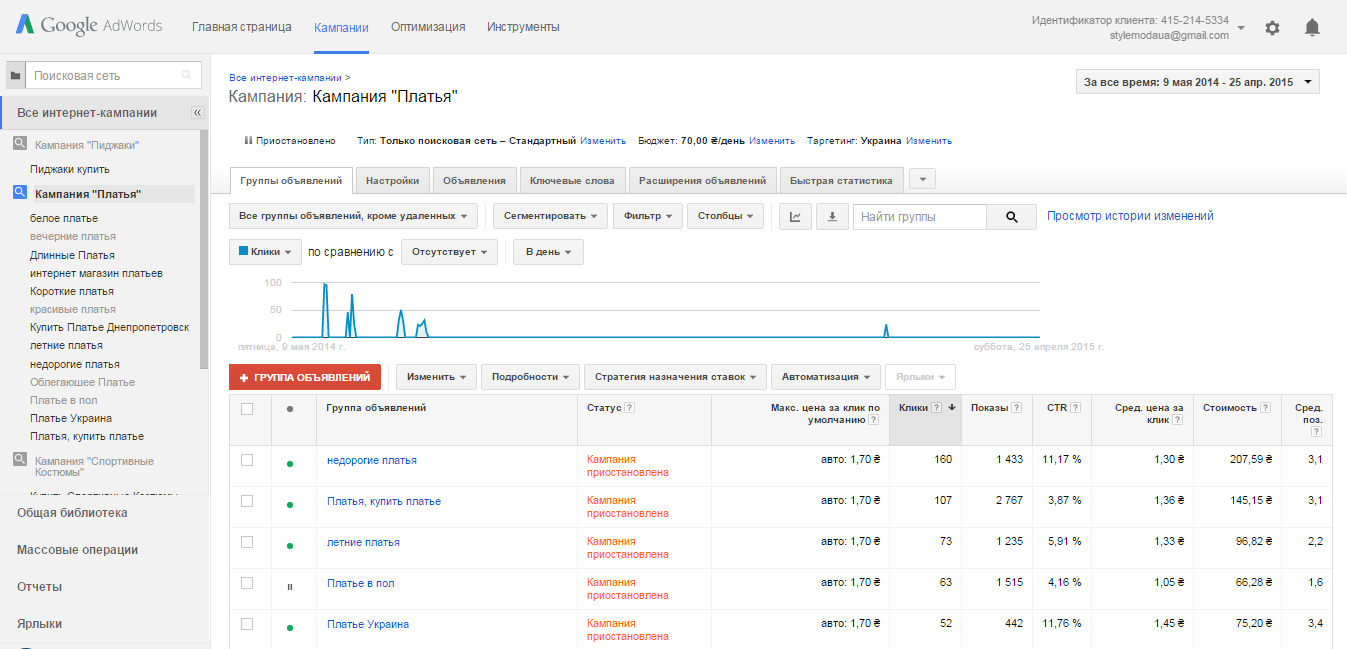Open the Сегментировать dropdown
The image size is (1347, 649).
click(550, 216)
